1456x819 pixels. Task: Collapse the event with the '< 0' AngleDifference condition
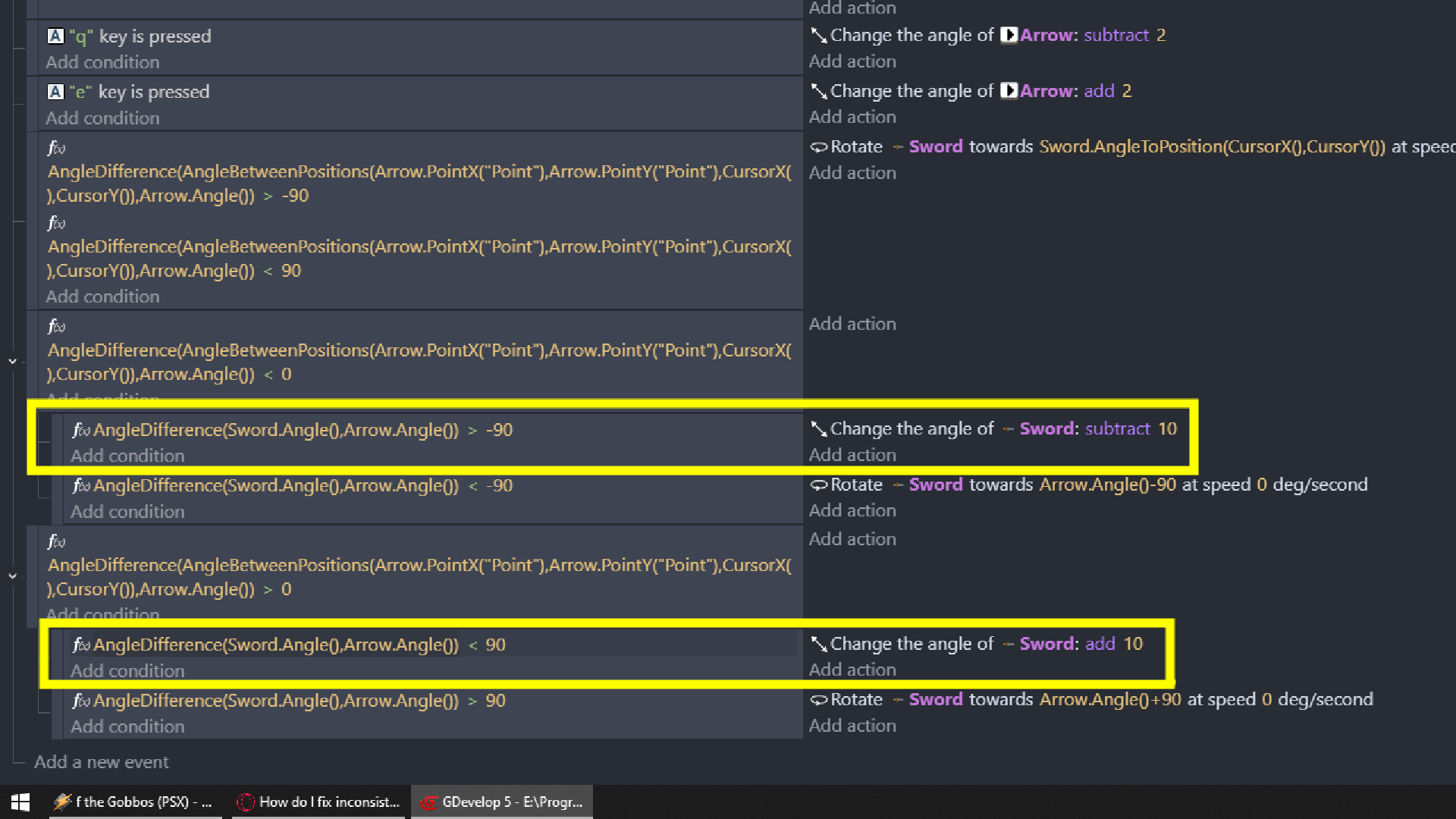tap(13, 362)
